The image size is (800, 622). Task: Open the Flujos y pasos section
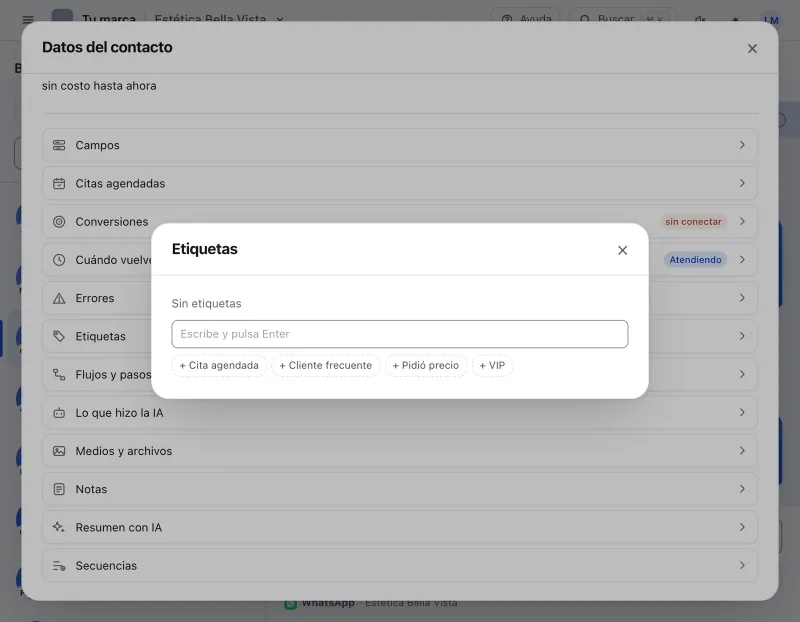click(x=400, y=375)
